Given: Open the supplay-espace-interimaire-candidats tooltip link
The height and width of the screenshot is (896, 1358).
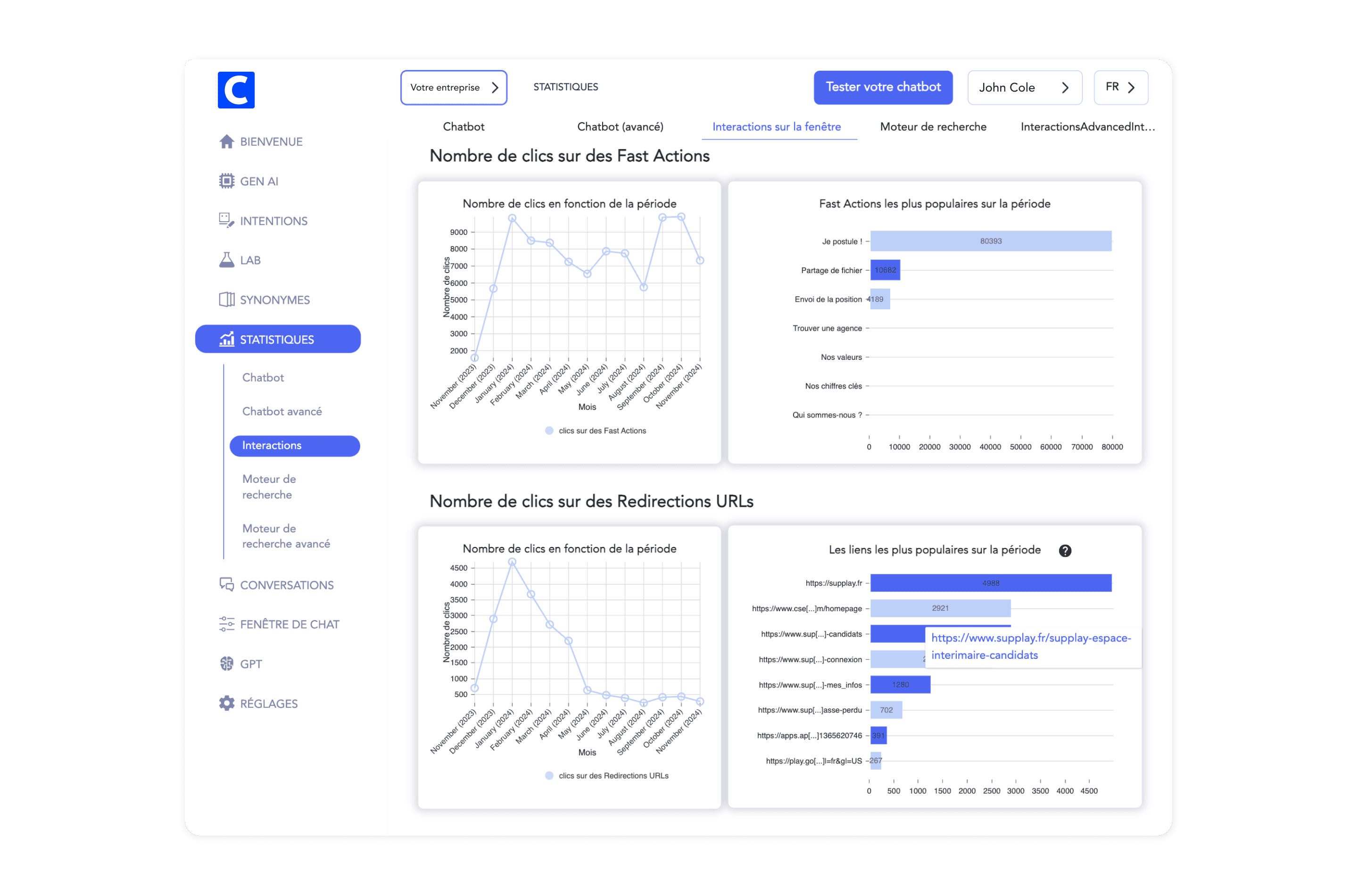Looking at the screenshot, I should point(1031,646).
